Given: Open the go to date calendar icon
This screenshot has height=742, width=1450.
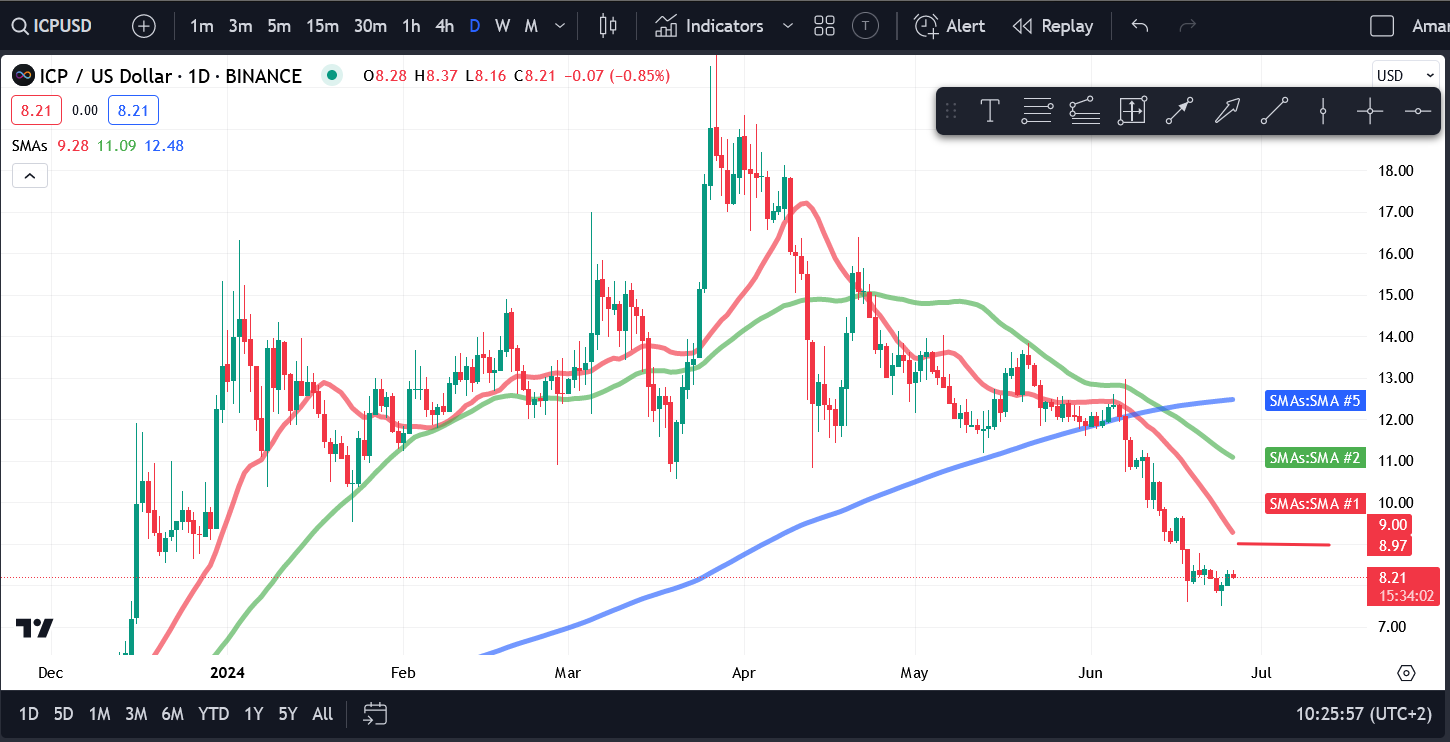Looking at the screenshot, I should tap(375, 714).
